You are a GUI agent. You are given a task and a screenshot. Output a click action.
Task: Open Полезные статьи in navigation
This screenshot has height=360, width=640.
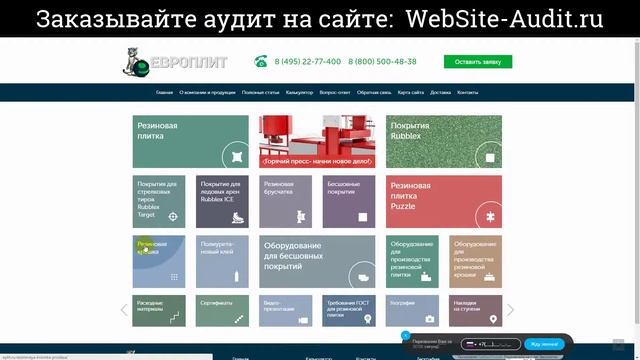click(x=260, y=93)
